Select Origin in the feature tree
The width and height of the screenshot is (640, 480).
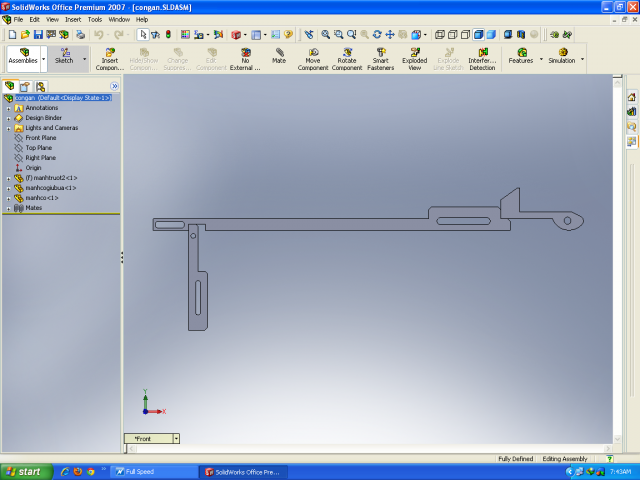coord(33,168)
